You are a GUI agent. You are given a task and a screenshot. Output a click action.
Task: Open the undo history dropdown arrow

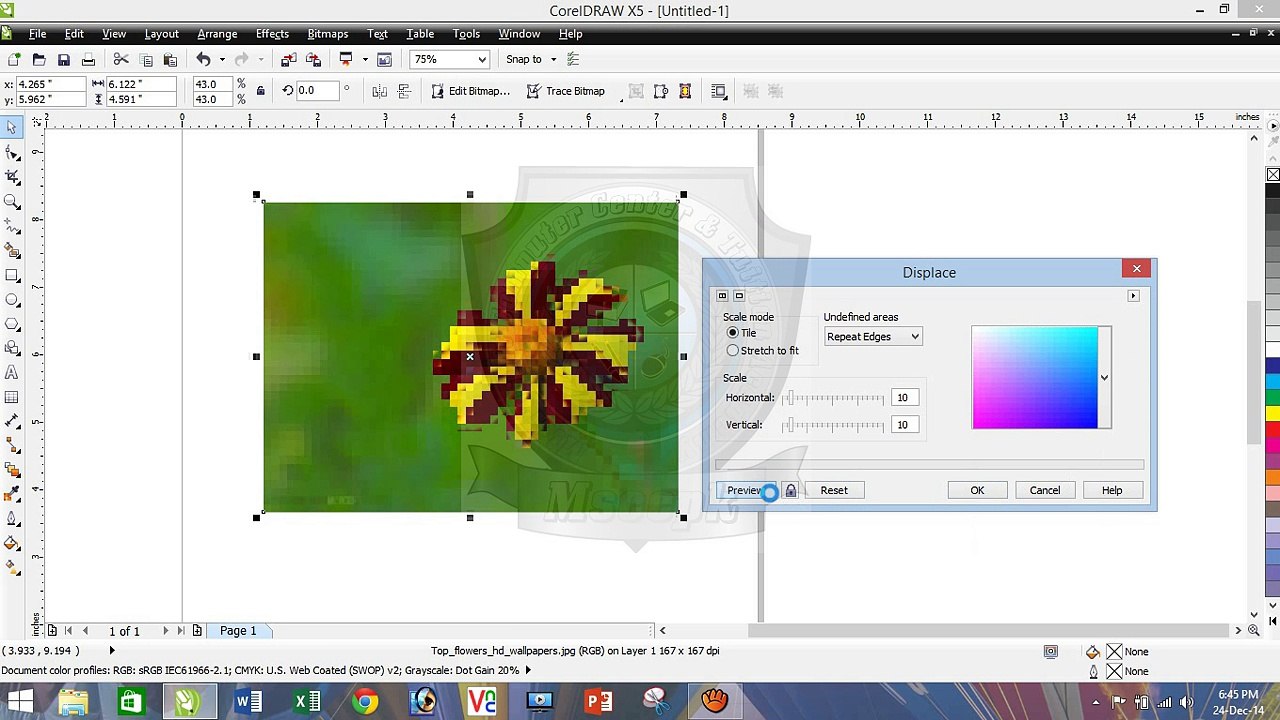point(222,60)
